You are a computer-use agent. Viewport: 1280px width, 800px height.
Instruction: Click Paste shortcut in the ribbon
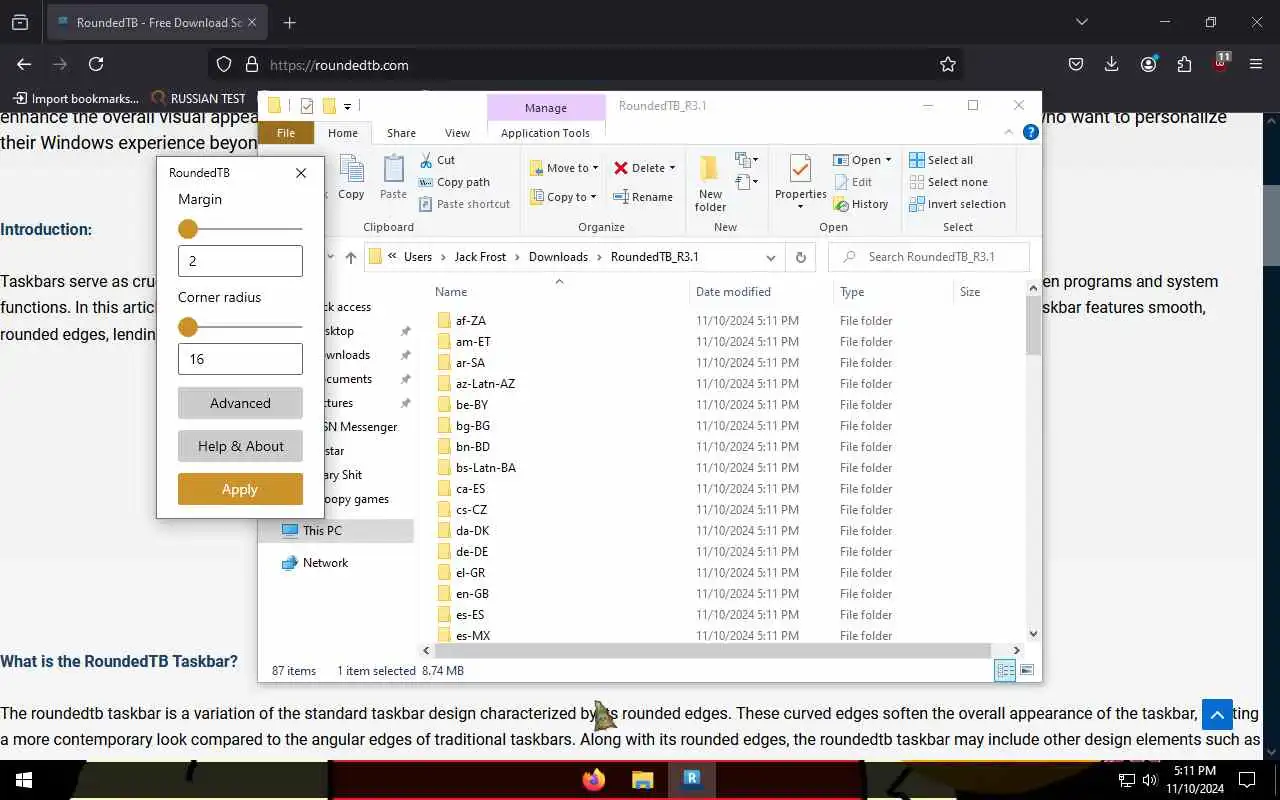464,204
